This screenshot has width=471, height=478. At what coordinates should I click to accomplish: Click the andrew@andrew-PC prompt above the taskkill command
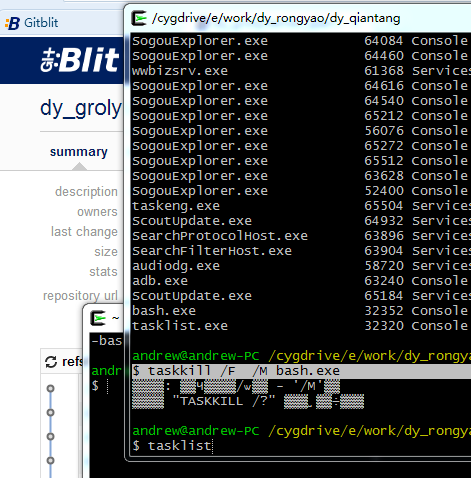point(196,356)
